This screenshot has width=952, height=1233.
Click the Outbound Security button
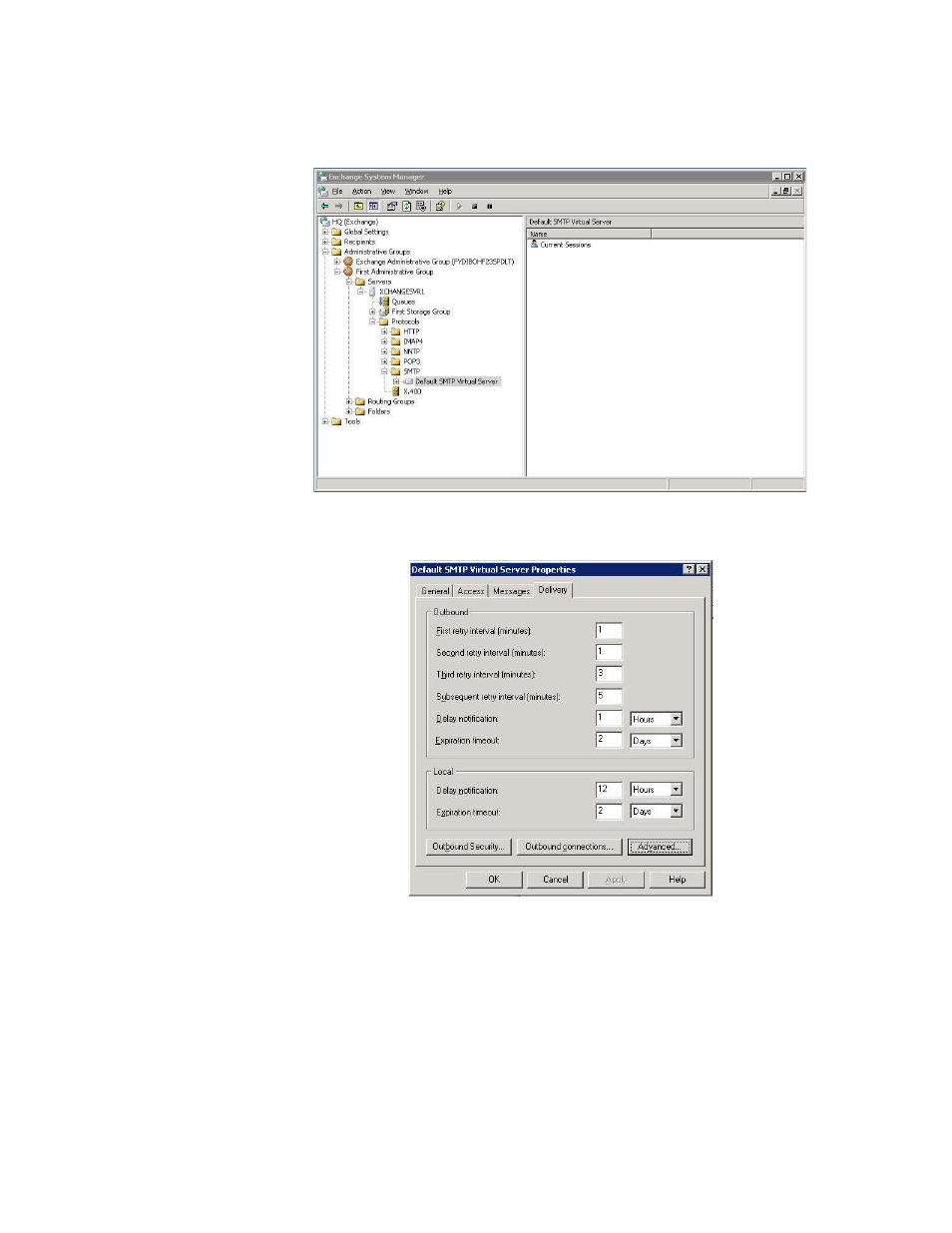[x=468, y=847]
